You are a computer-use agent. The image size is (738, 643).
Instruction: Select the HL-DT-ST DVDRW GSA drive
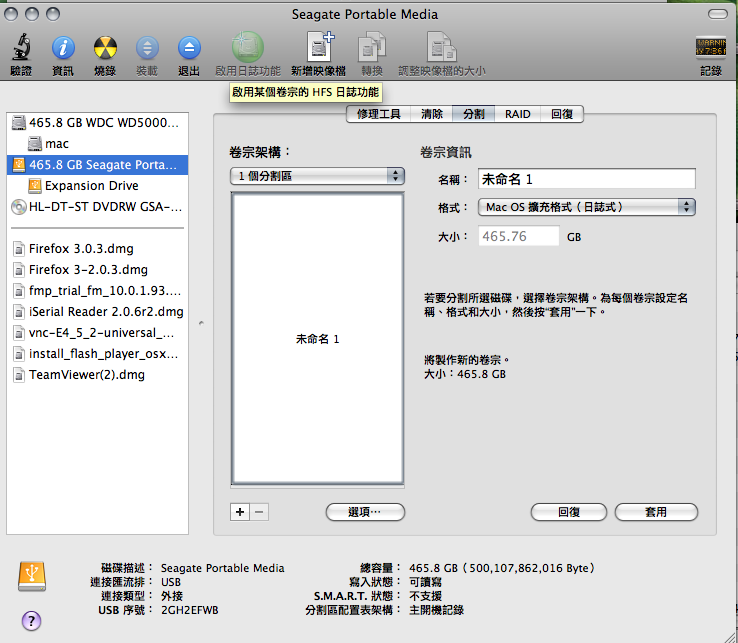(x=97, y=207)
